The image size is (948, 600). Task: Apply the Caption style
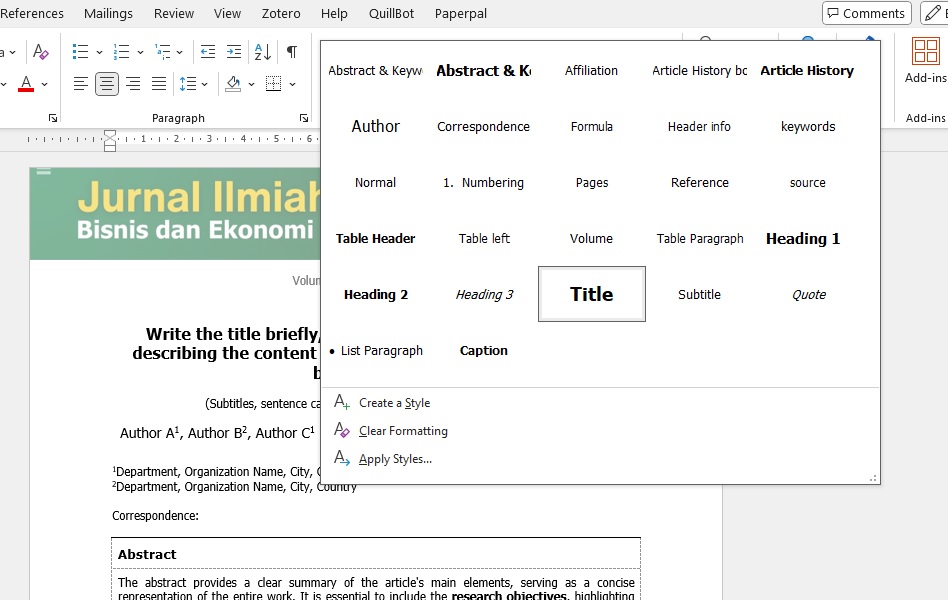[484, 351]
